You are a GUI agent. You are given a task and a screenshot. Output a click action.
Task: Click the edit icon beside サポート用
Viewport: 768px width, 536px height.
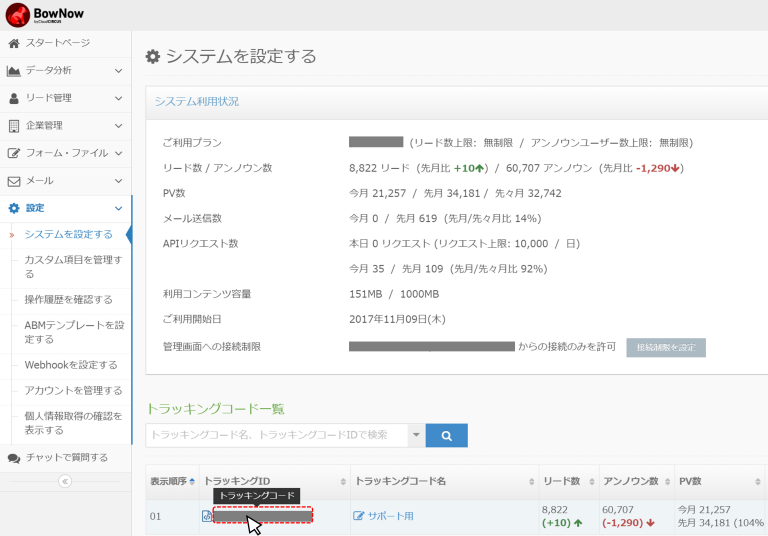click(359, 516)
